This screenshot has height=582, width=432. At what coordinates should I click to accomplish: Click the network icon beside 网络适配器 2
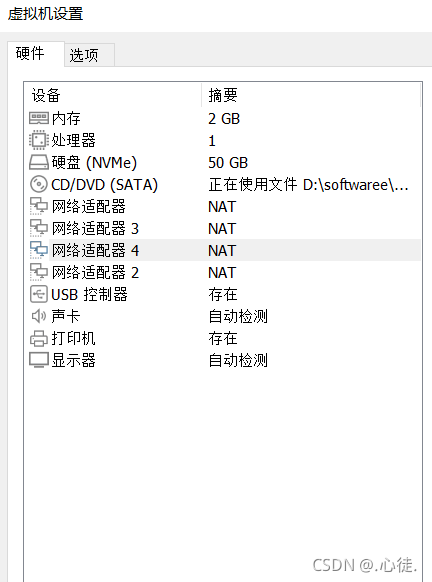39,272
